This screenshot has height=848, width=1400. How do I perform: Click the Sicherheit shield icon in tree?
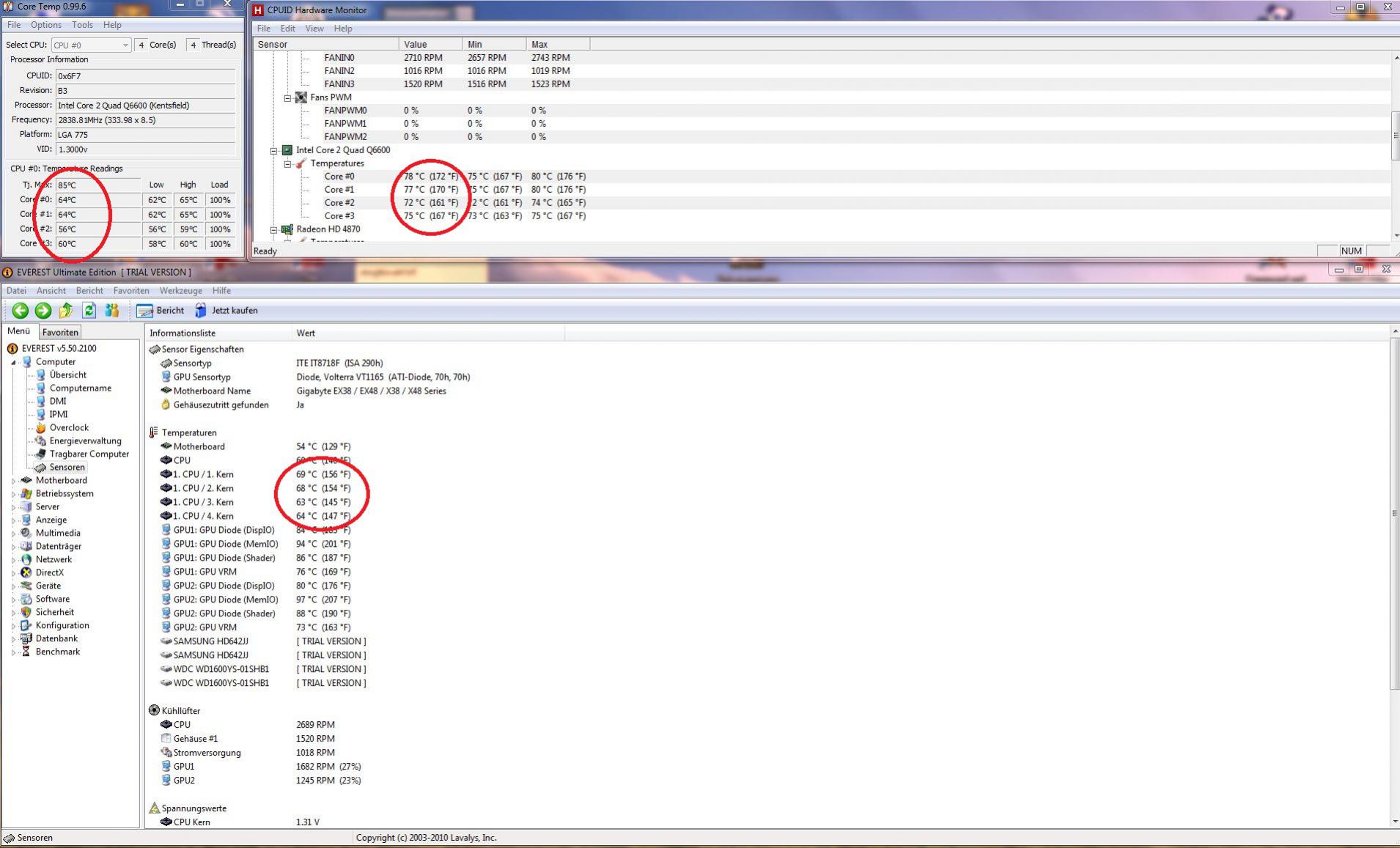pos(26,613)
